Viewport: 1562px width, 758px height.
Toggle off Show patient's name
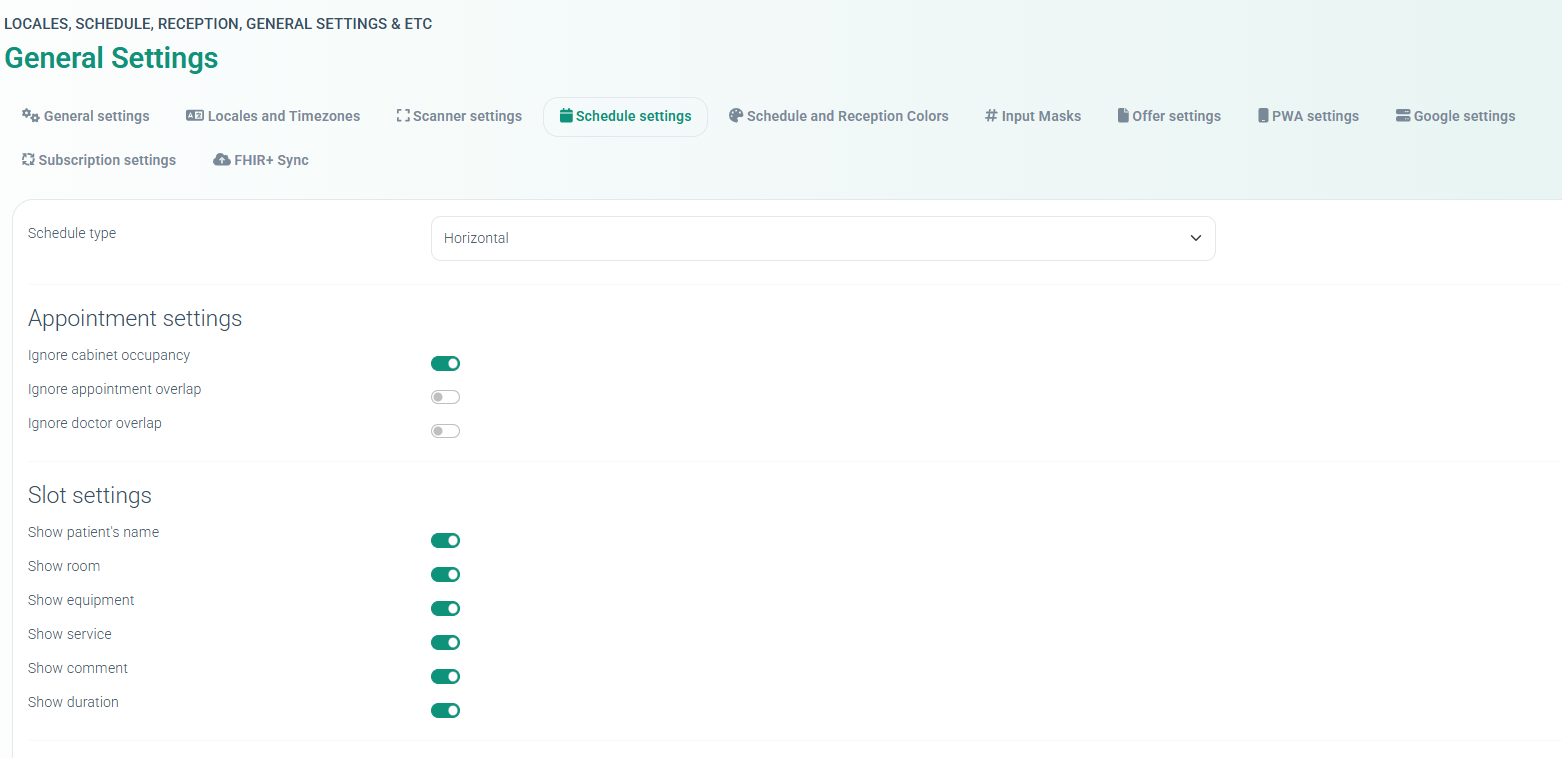pyautogui.click(x=445, y=541)
